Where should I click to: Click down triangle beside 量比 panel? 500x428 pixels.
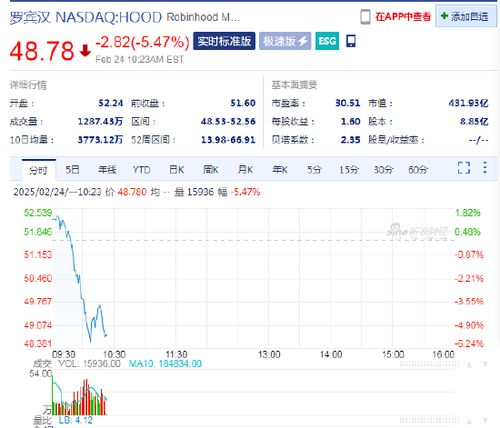click(x=485, y=421)
